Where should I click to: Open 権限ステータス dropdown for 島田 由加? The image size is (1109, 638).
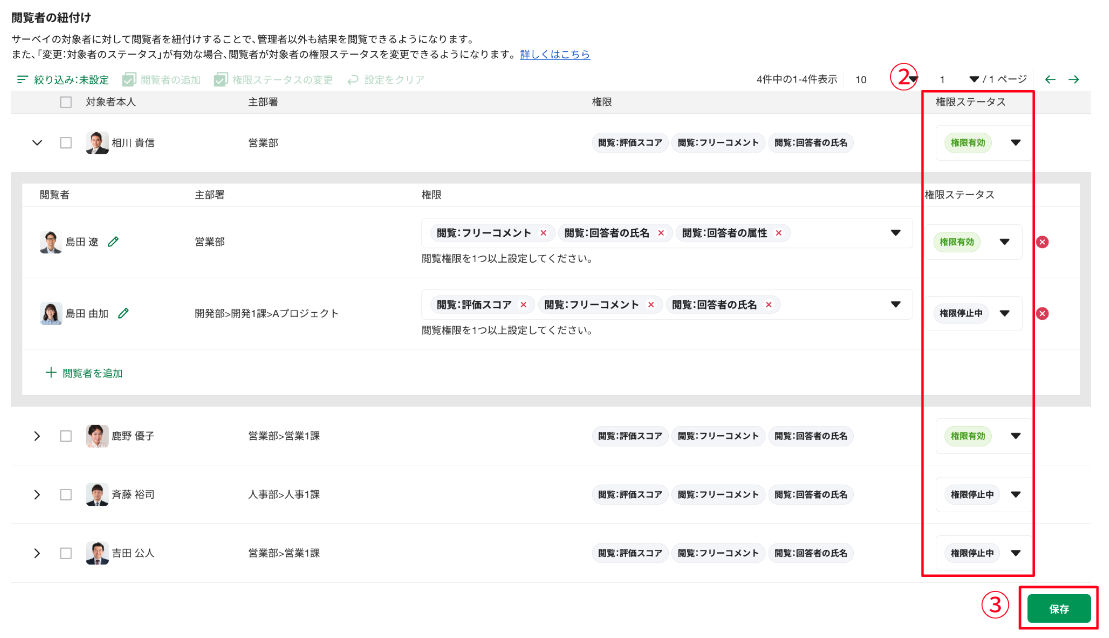(1004, 313)
